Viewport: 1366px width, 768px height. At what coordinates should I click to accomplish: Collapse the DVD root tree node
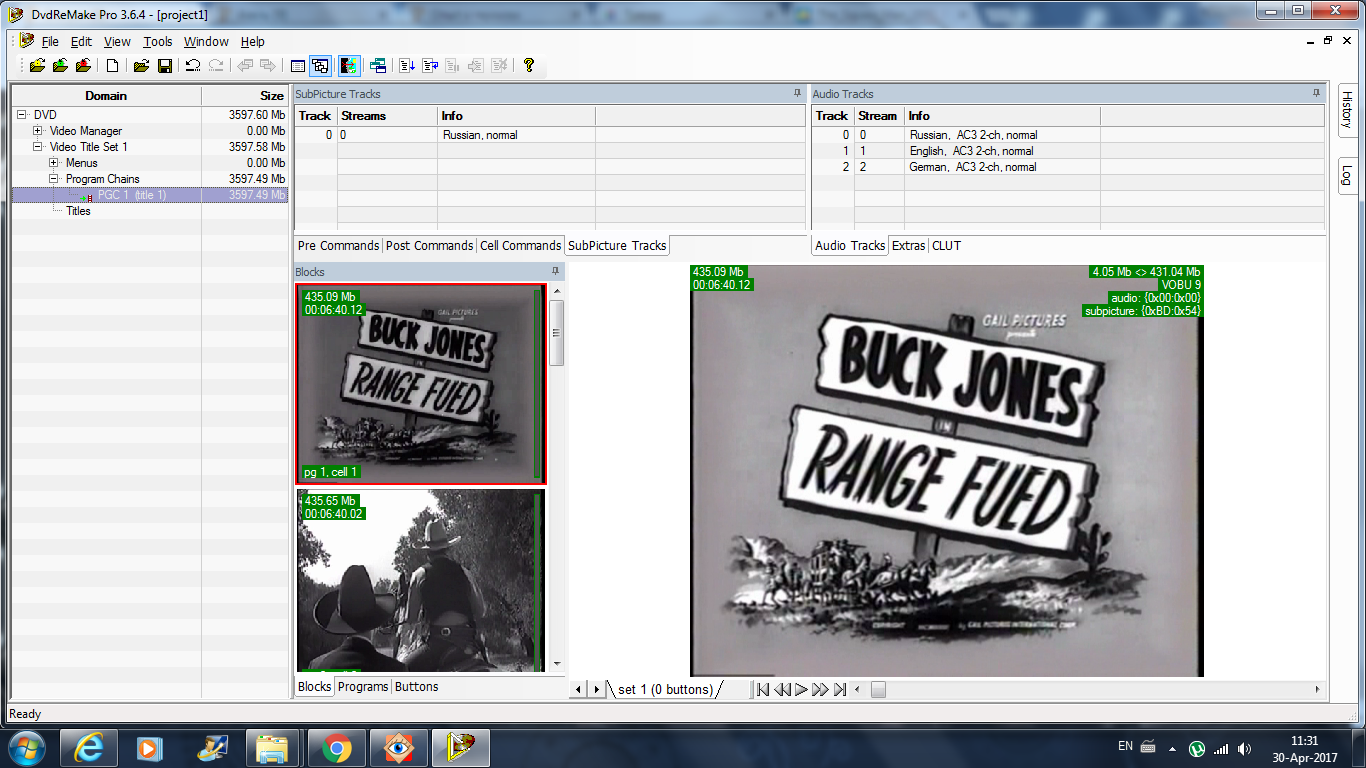tap(22, 115)
